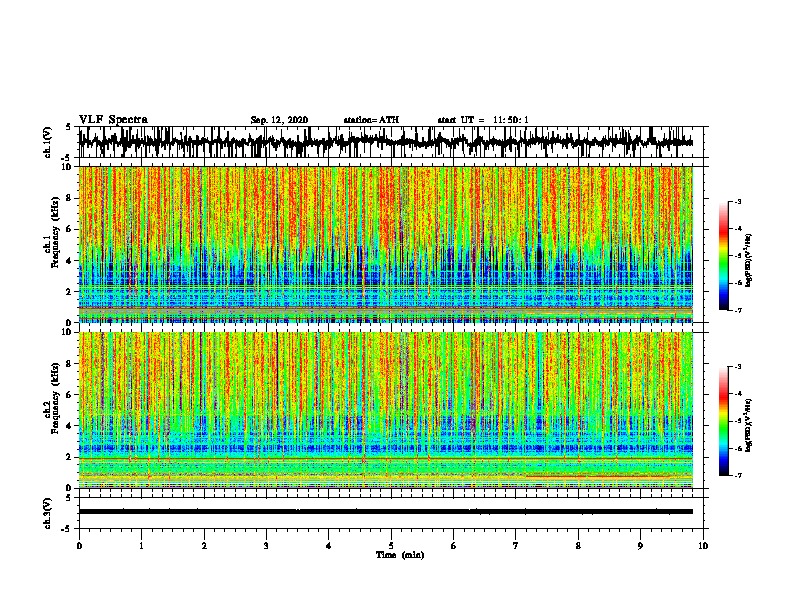Click the "ch.1(V)" waveform axis label
This screenshot has width=792, height=612.
(48, 142)
